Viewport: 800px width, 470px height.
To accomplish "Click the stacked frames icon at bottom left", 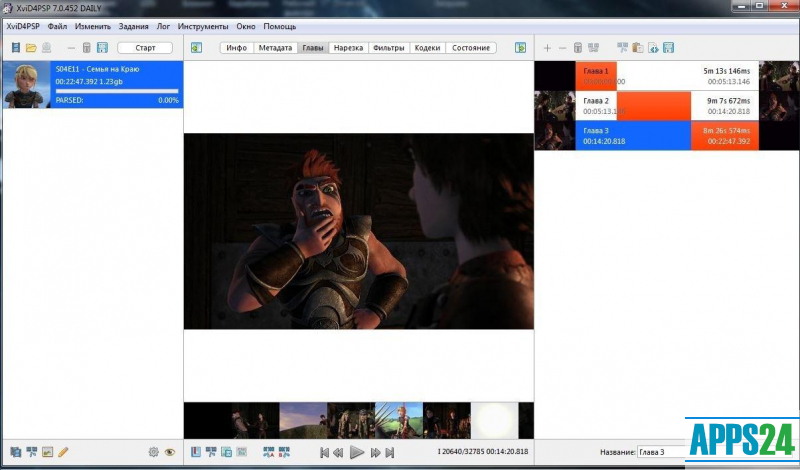I will click(x=16, y=452).
